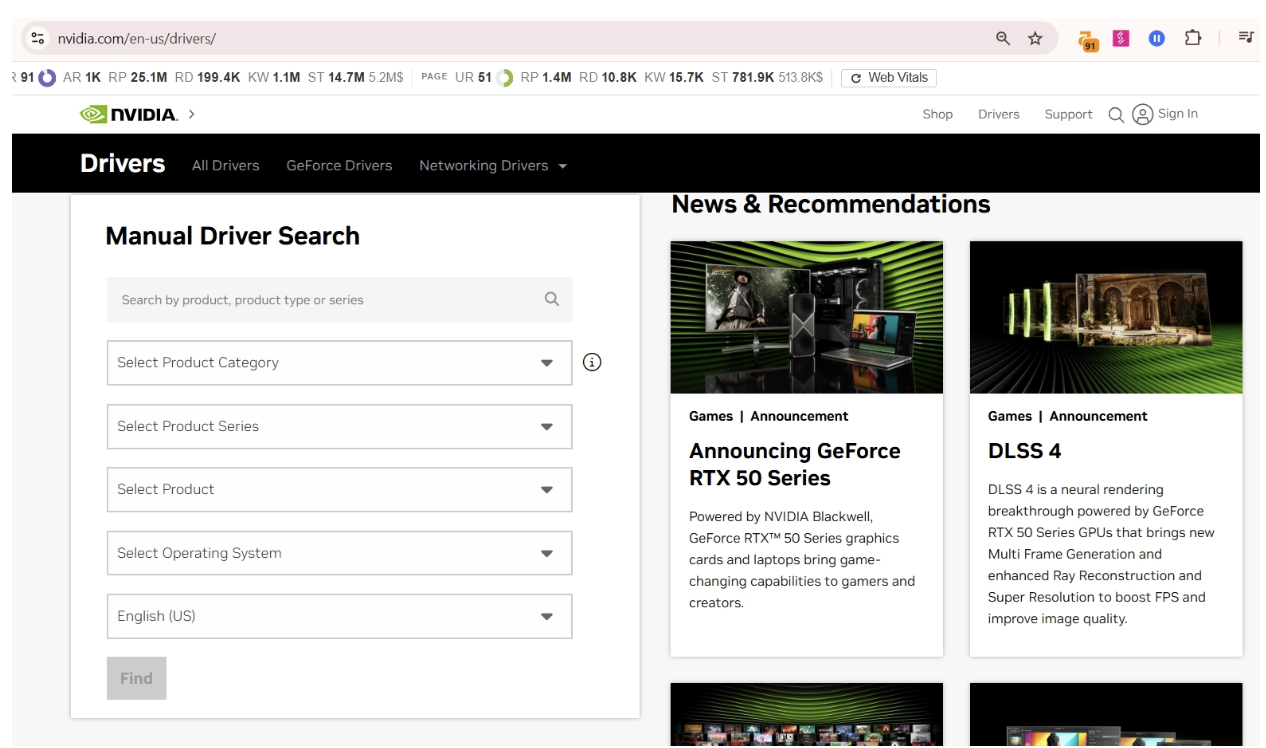Refresh Web Vitals in the Ahrefs bar
The width and height of the screenshot is (1266, 748).
pos(889,77)
